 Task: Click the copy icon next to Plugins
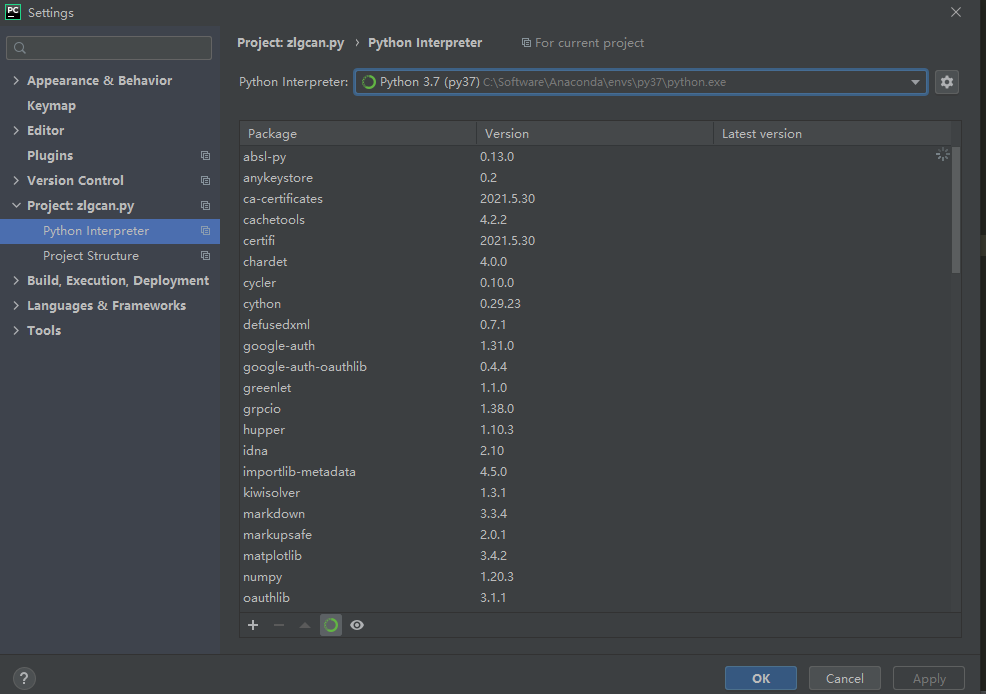205,155
